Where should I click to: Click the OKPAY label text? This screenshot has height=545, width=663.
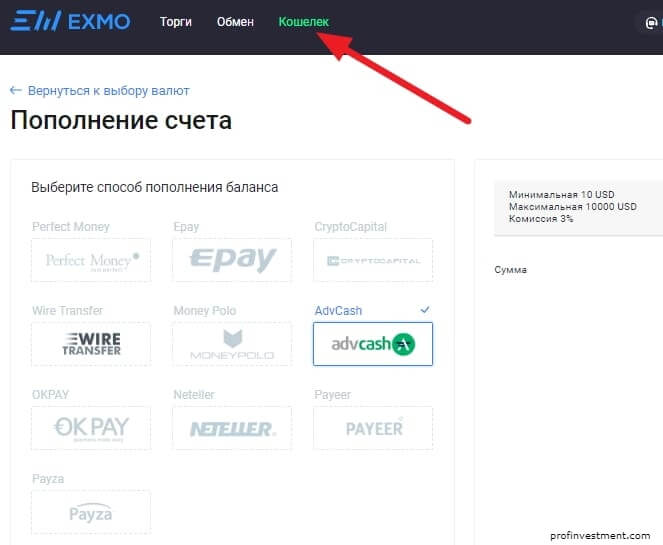tap(50, 394)
